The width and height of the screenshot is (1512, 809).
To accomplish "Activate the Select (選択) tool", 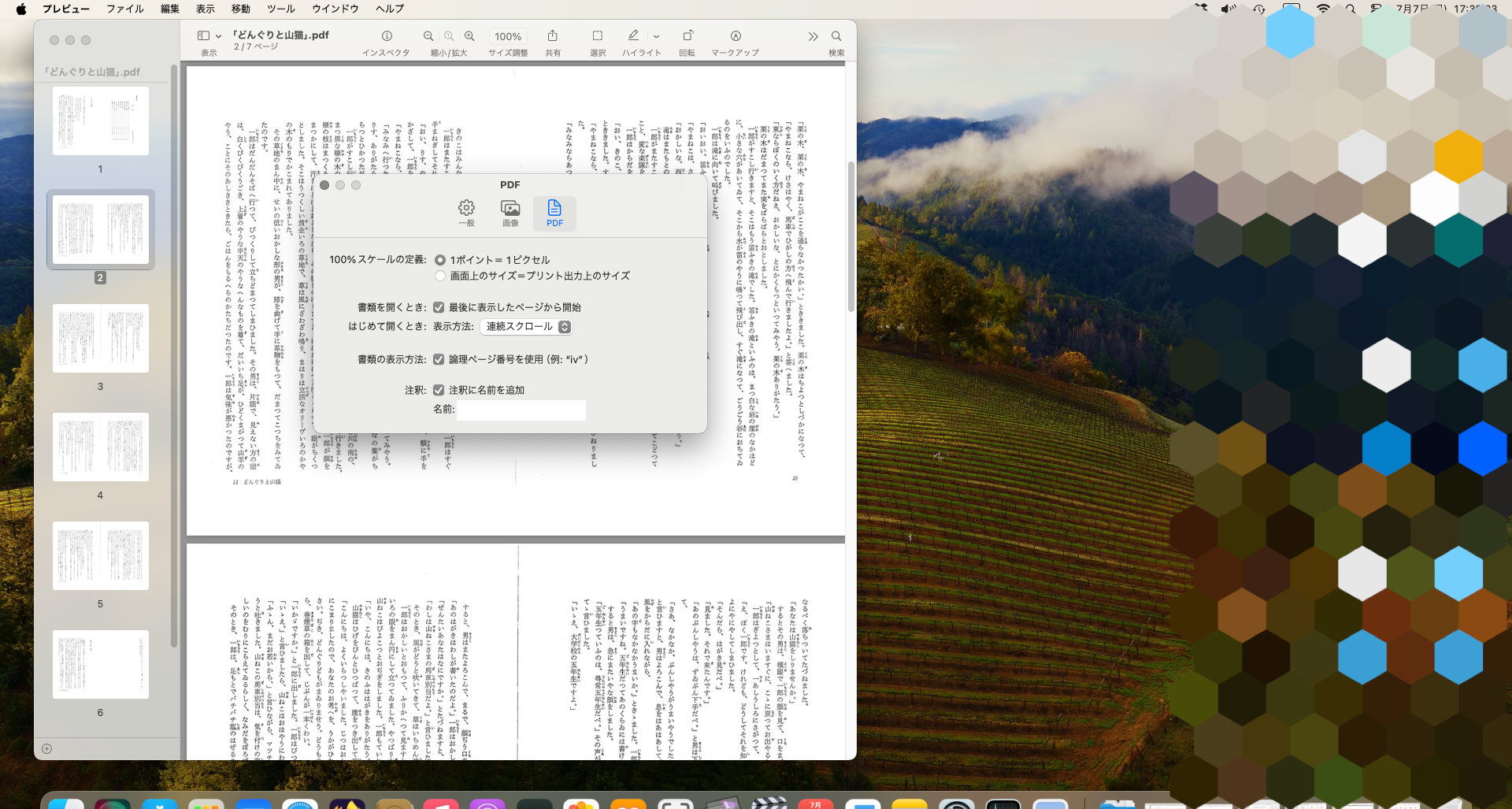I will [x=598, y=35].
